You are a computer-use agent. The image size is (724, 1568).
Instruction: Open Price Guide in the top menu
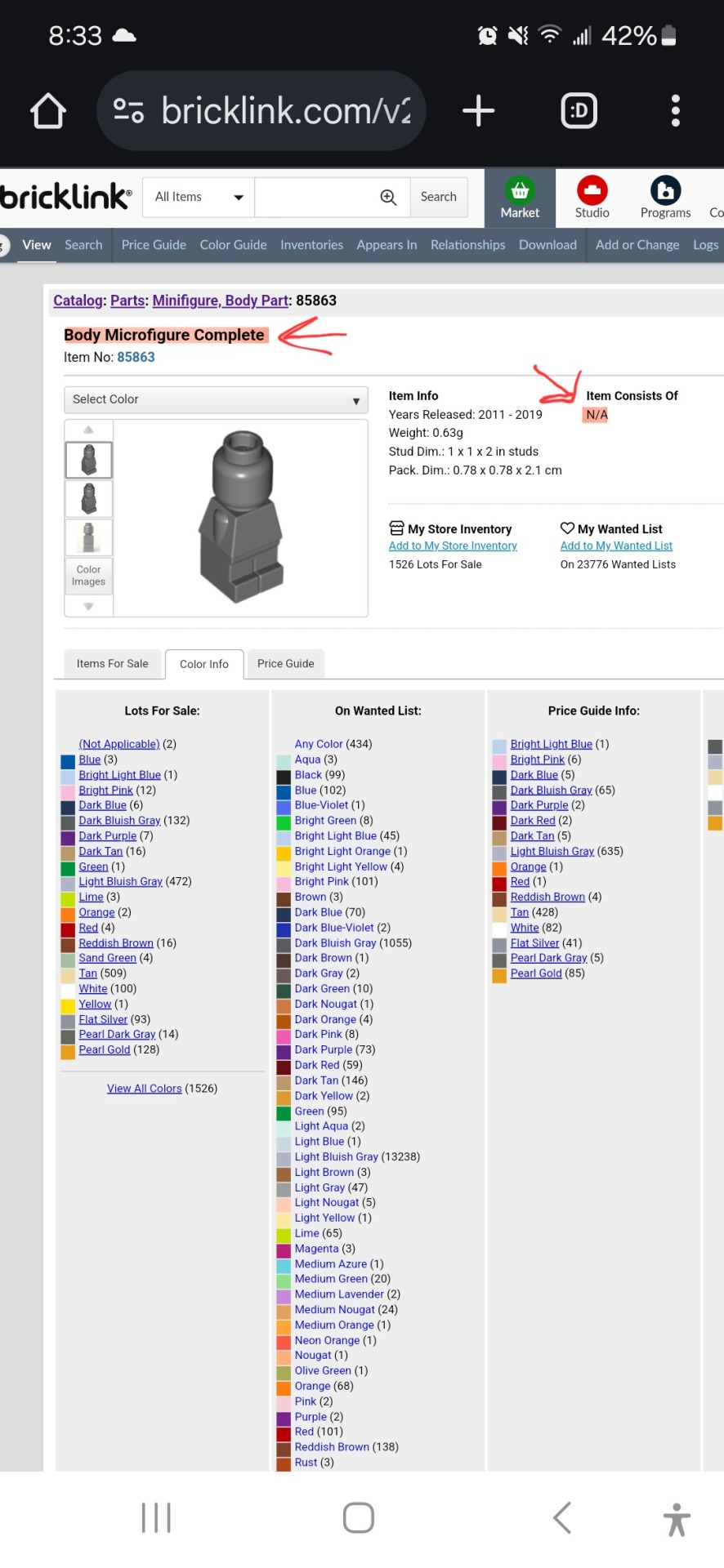pos(154,245)
